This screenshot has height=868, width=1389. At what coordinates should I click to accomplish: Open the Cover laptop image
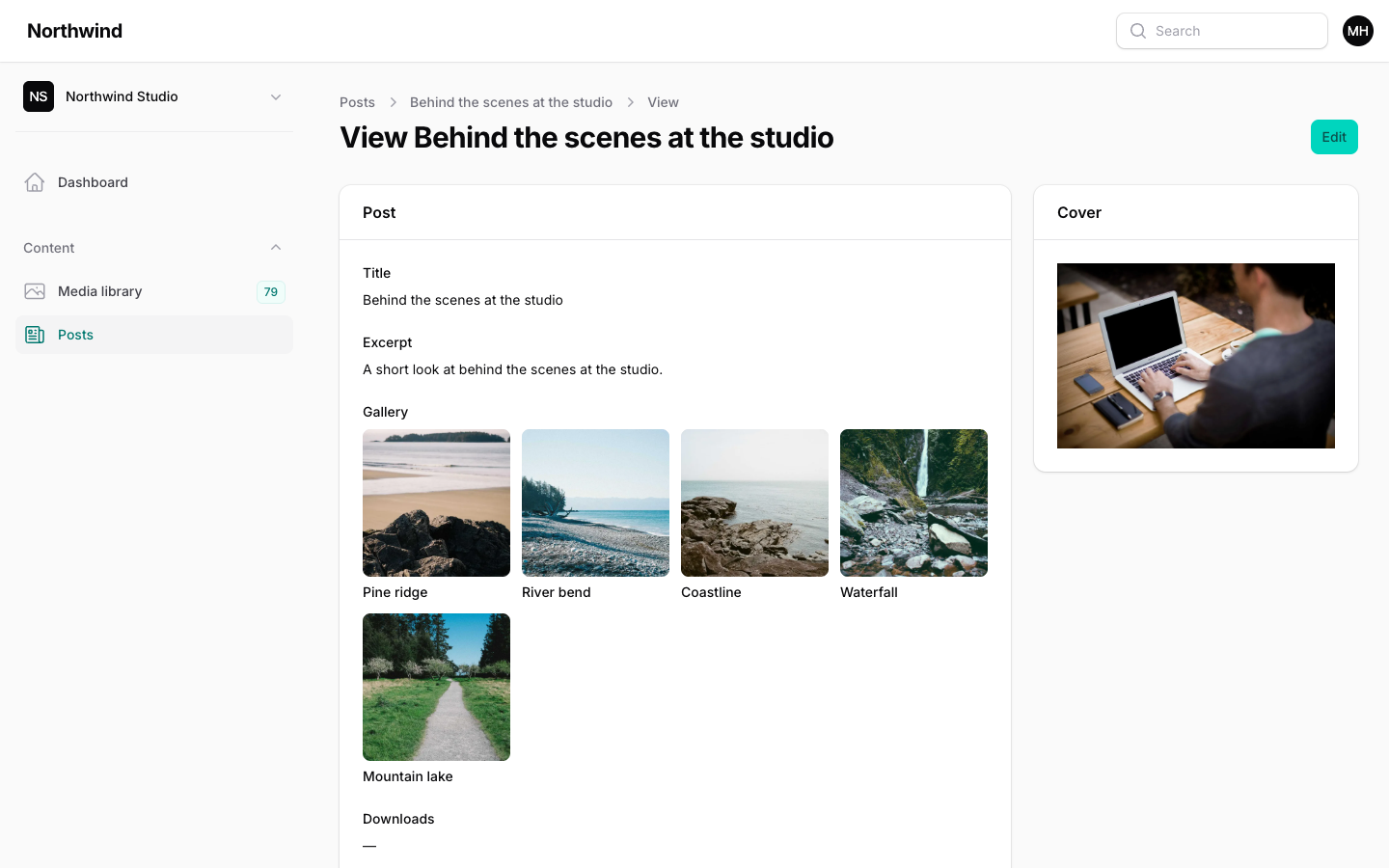(x=1196, y=356)
